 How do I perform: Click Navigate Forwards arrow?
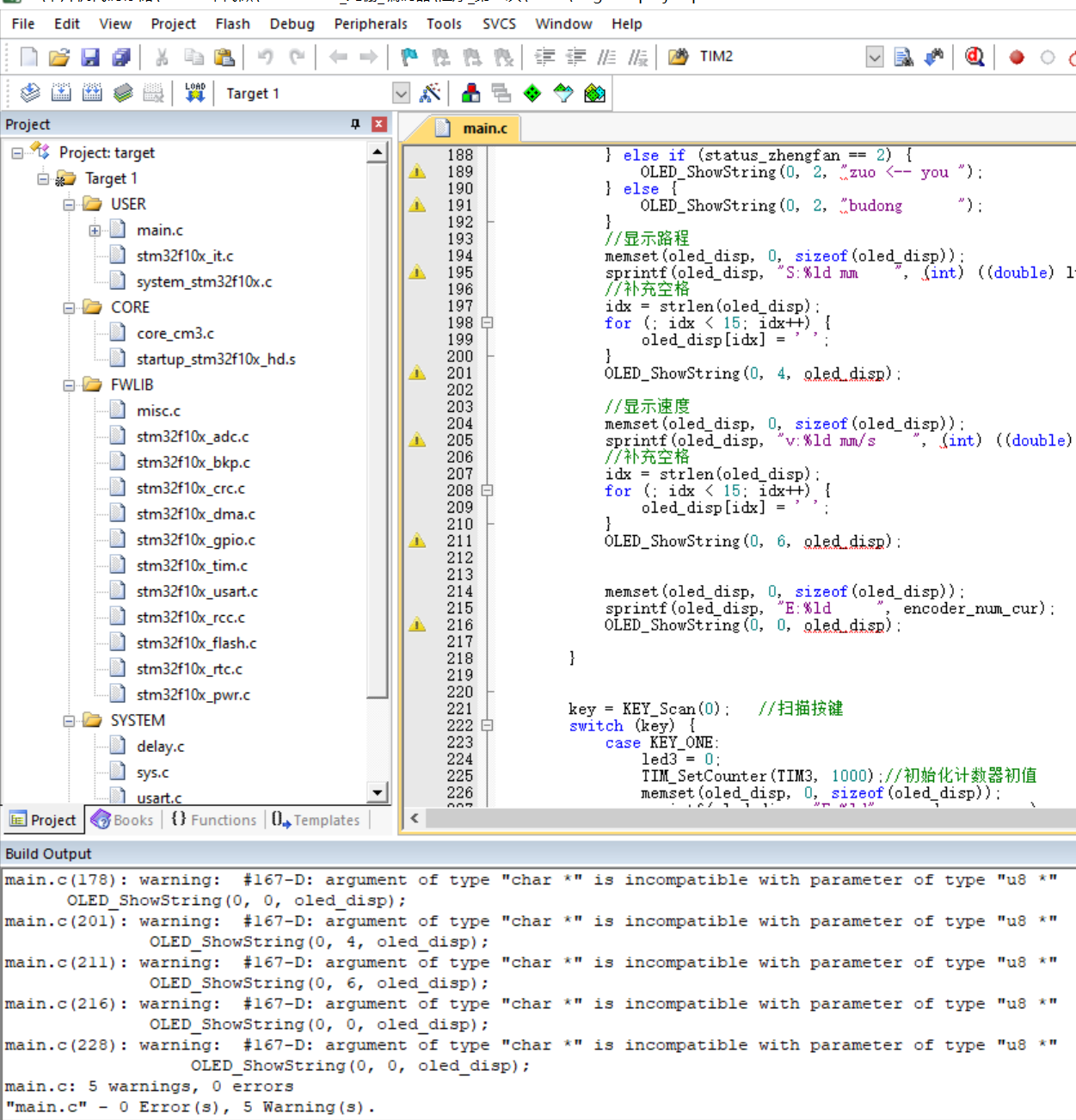tap(369, 57)
